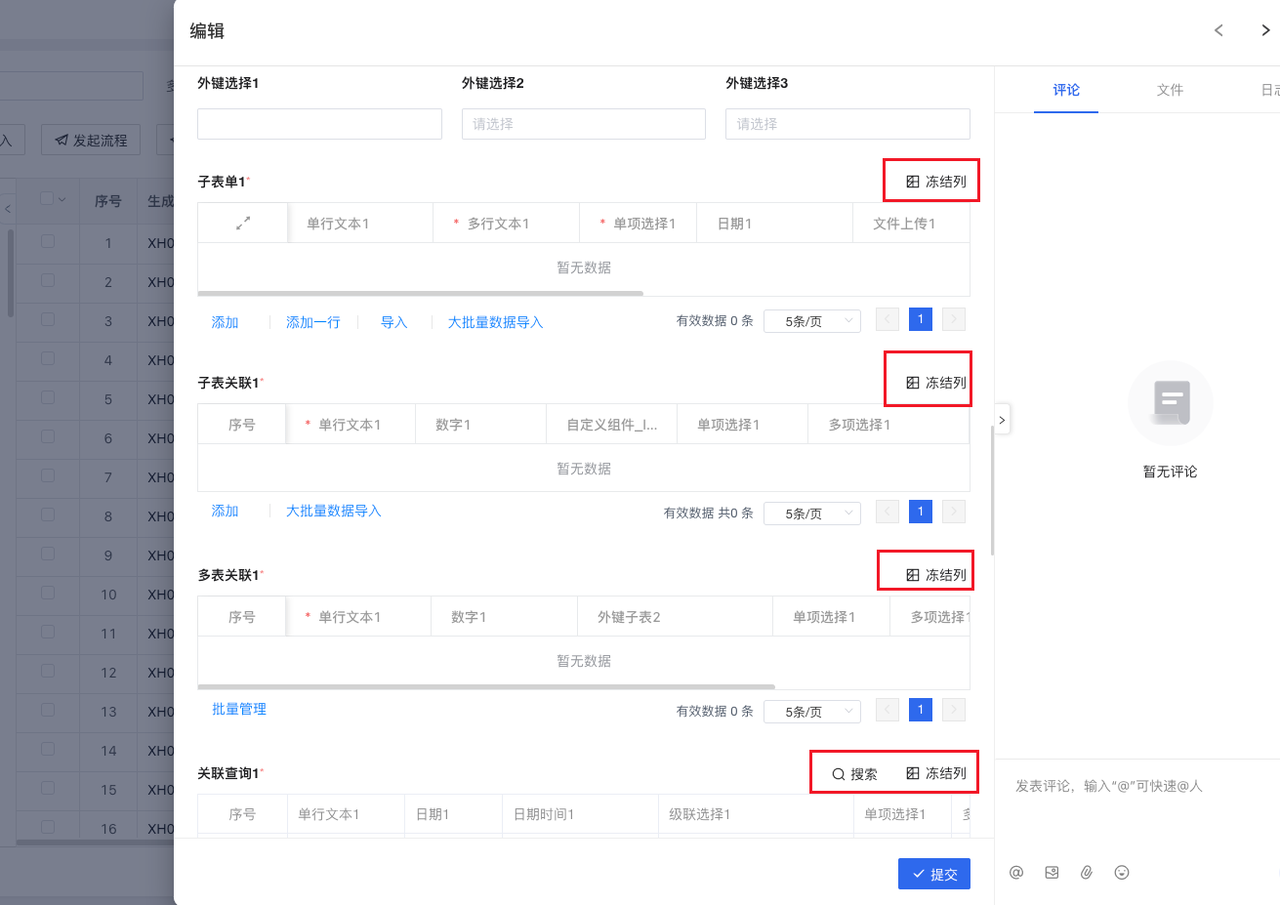Image resolution: width=1280 pixels, height=905 pixels.
Task: Open 5条/页 page size dropdown under 子表单1
Action: pos(811,321)
